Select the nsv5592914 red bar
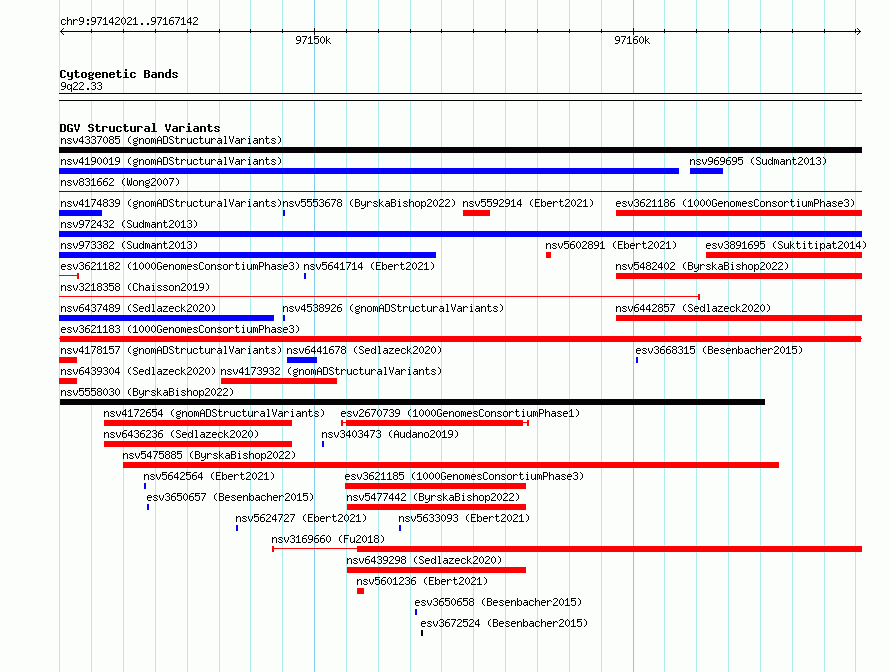The width and height of the screenshot is (890, 672). coord(476,213)
